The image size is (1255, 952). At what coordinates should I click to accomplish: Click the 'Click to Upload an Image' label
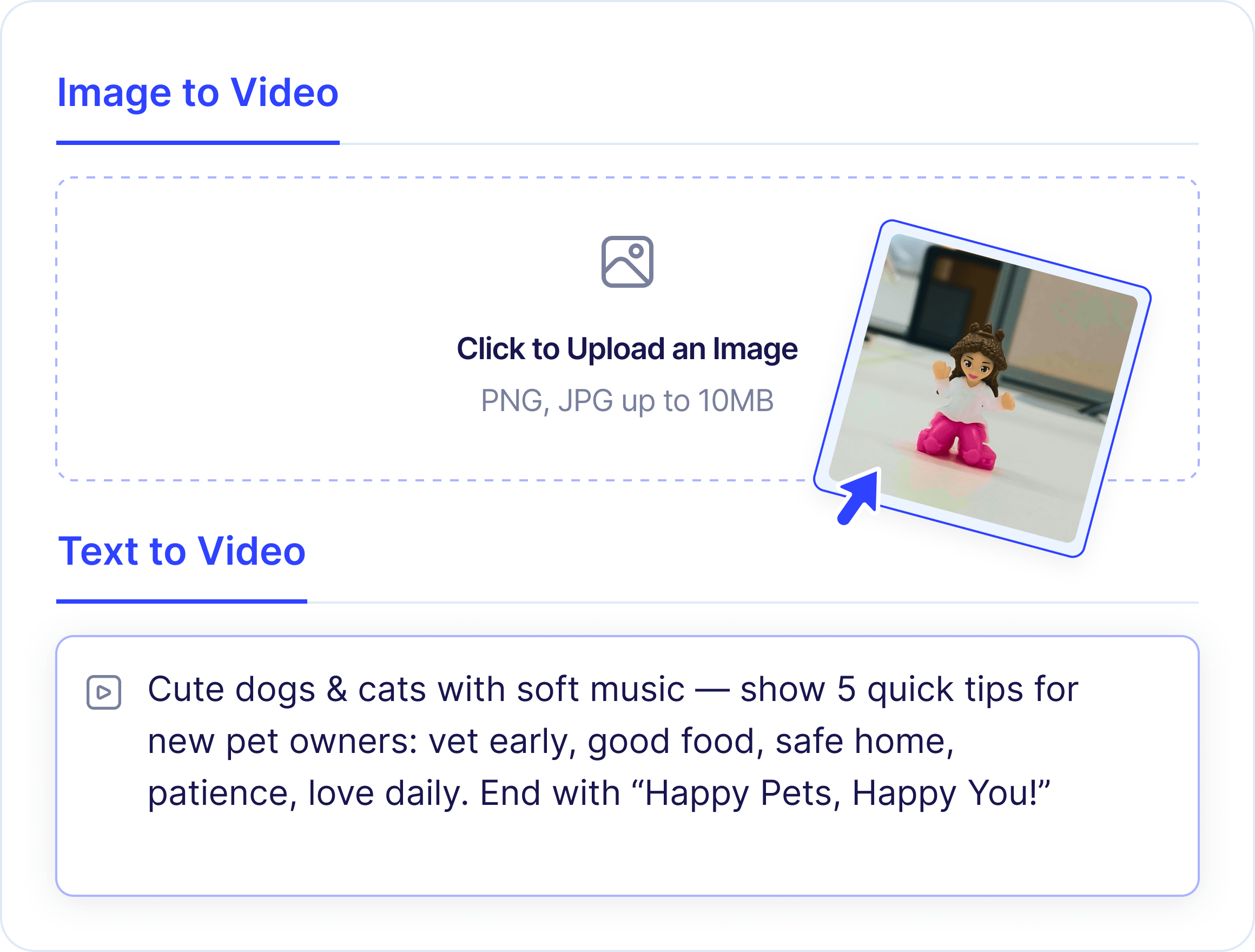point(627,348)
